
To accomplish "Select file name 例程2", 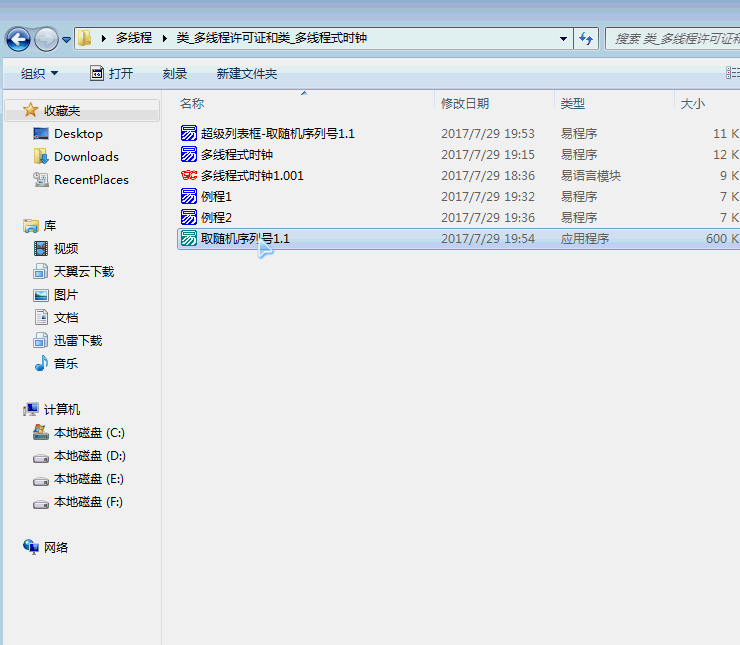I will click(x=216, y=218).
